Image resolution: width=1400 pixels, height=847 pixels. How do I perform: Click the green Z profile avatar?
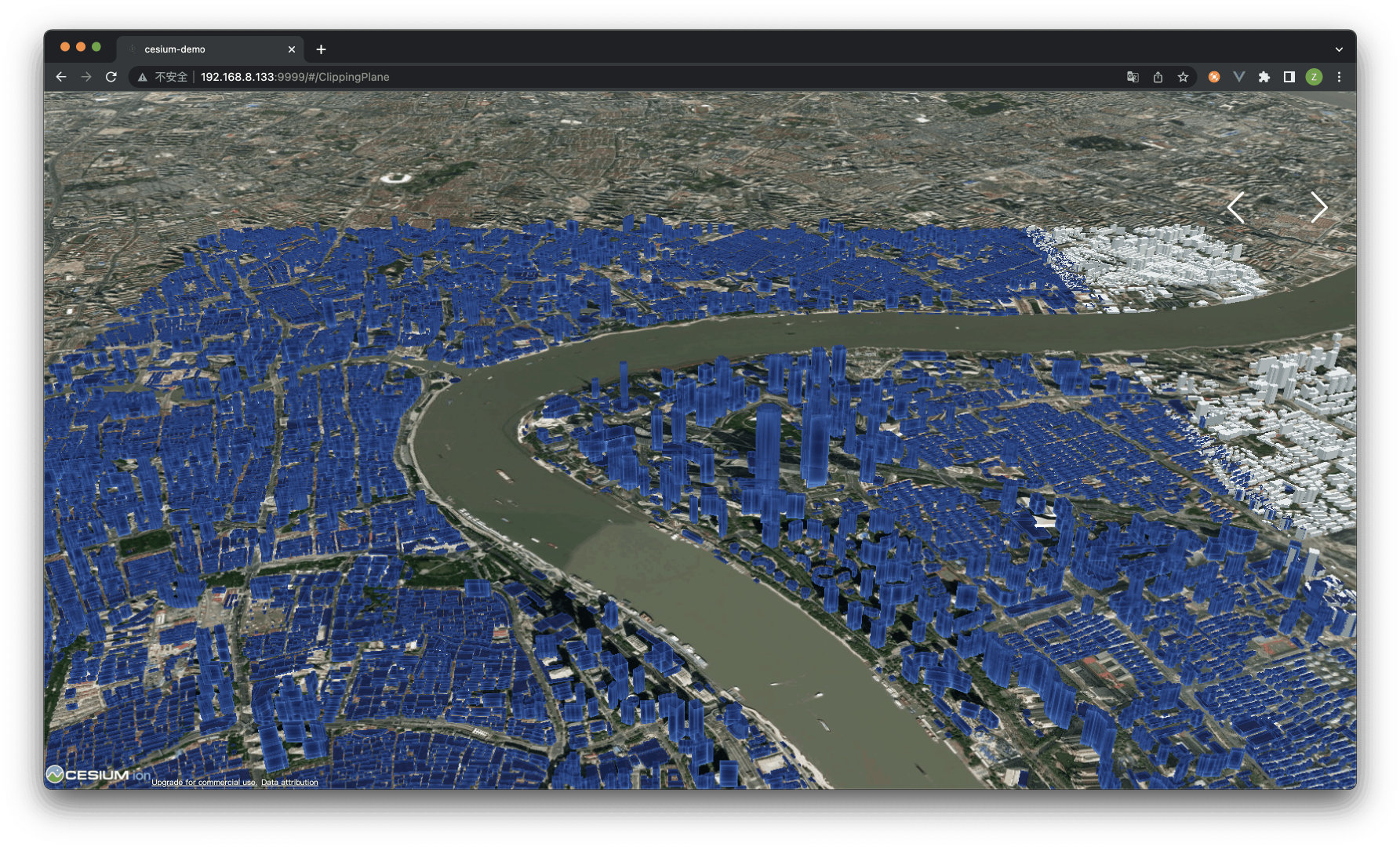1315,77
